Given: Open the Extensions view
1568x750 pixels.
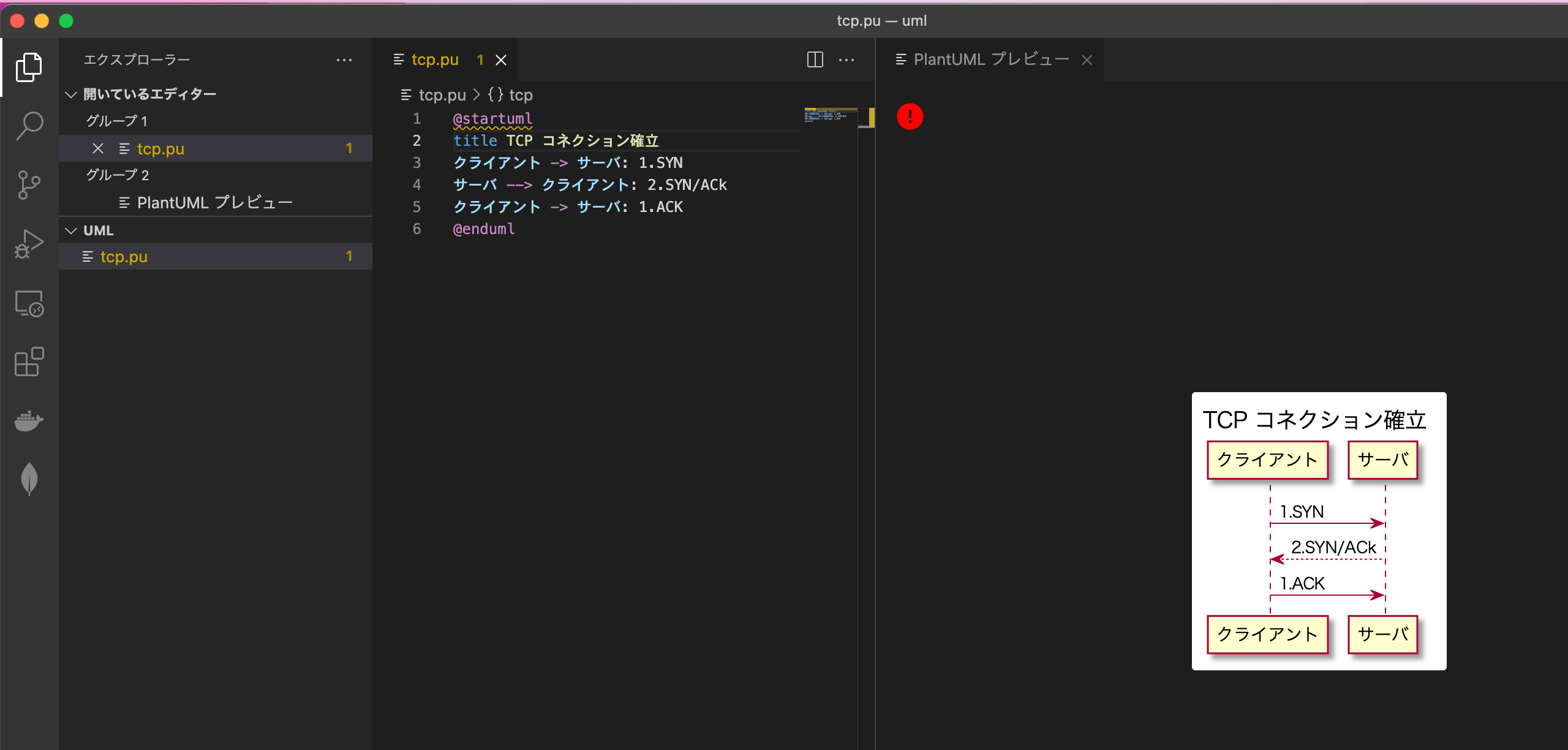Looking at the screenshot, I should 29,362.
